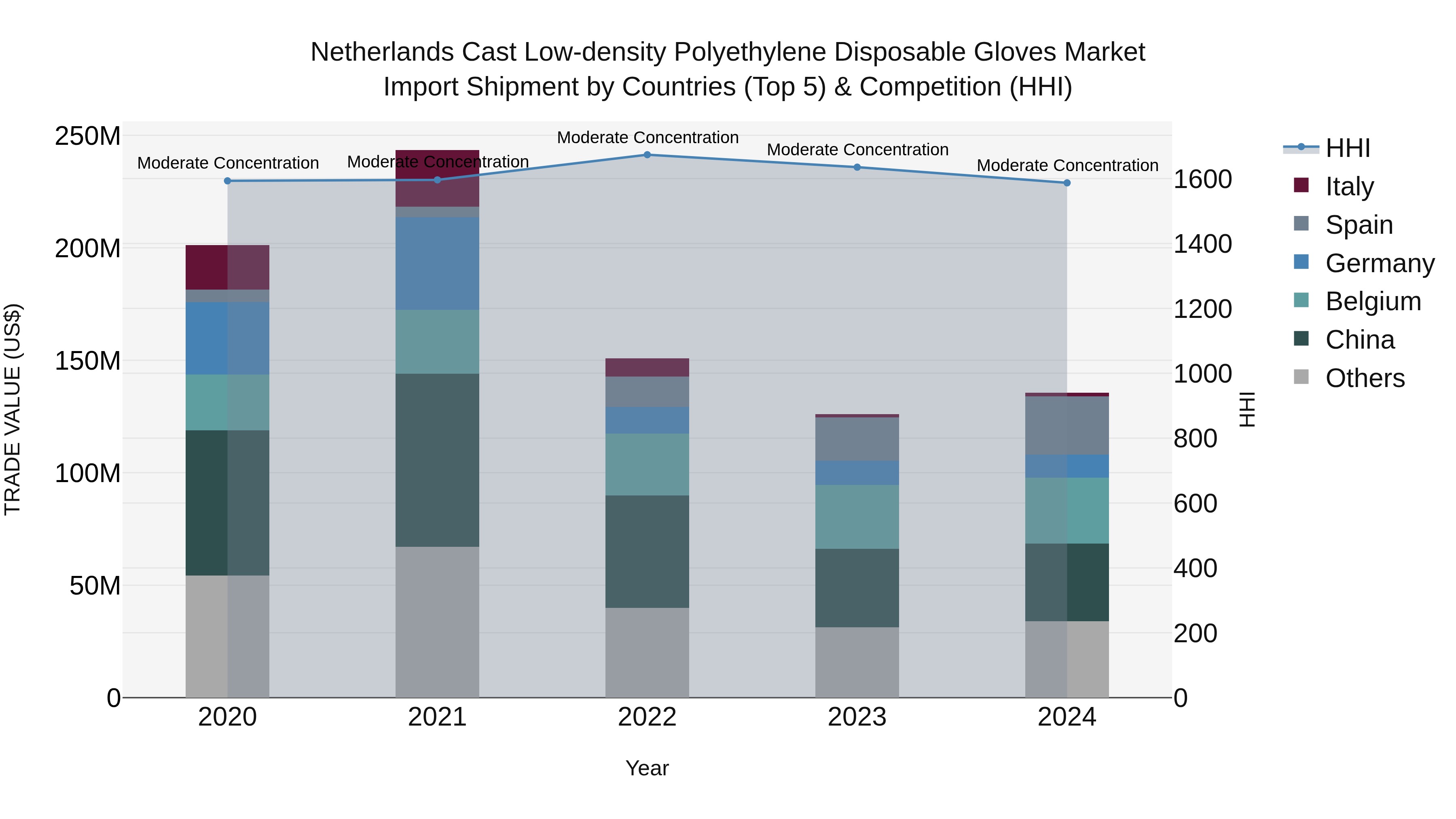Screen dimensions: 1456x819
Task: Click the Belgium bar segment for 2024
Action: (1067, 511)
